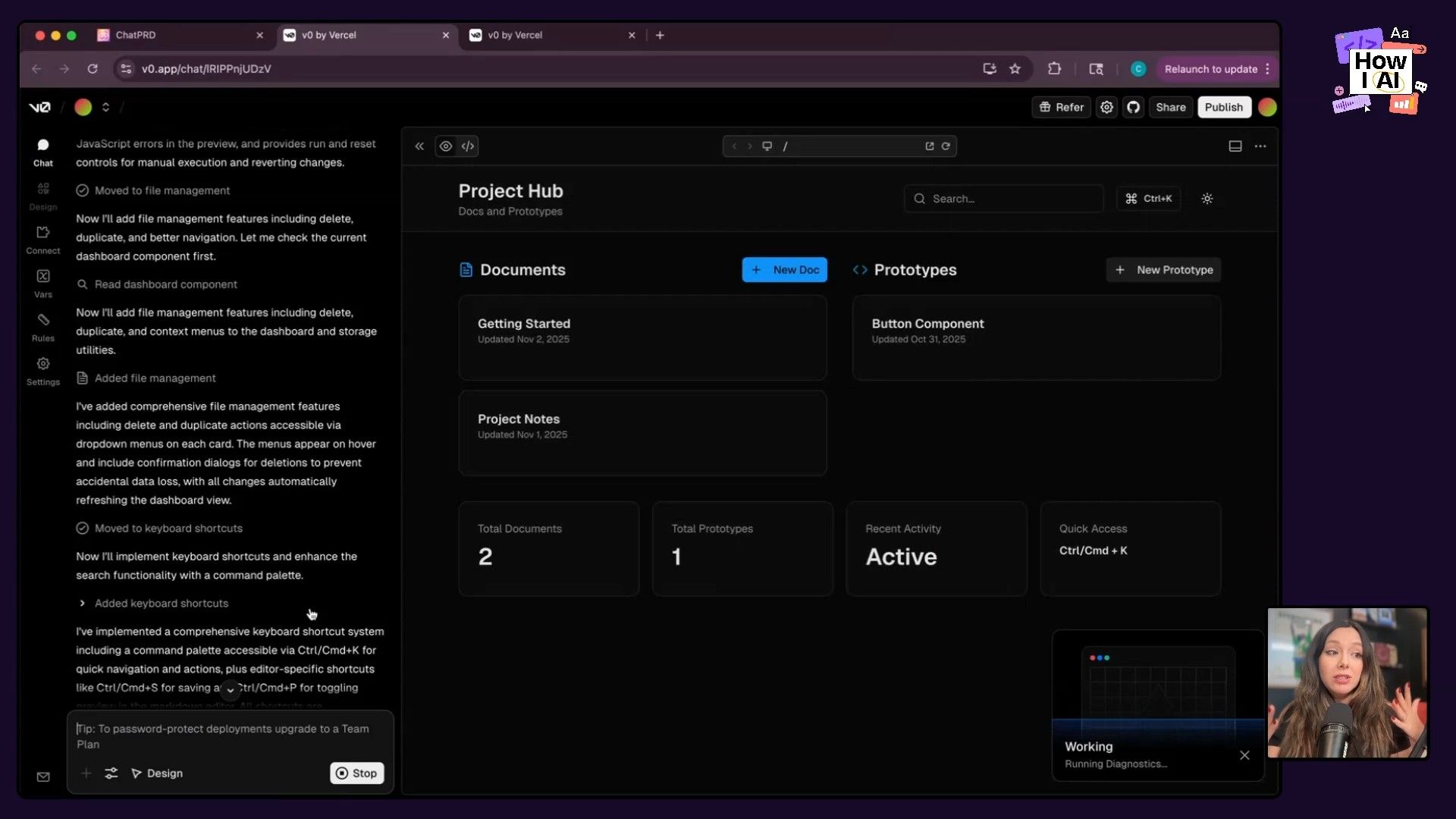The width and height of the screenshot is (1456, 819).
Task: Toggle the light/dark theme sun icon
Action: point(1207,199)
